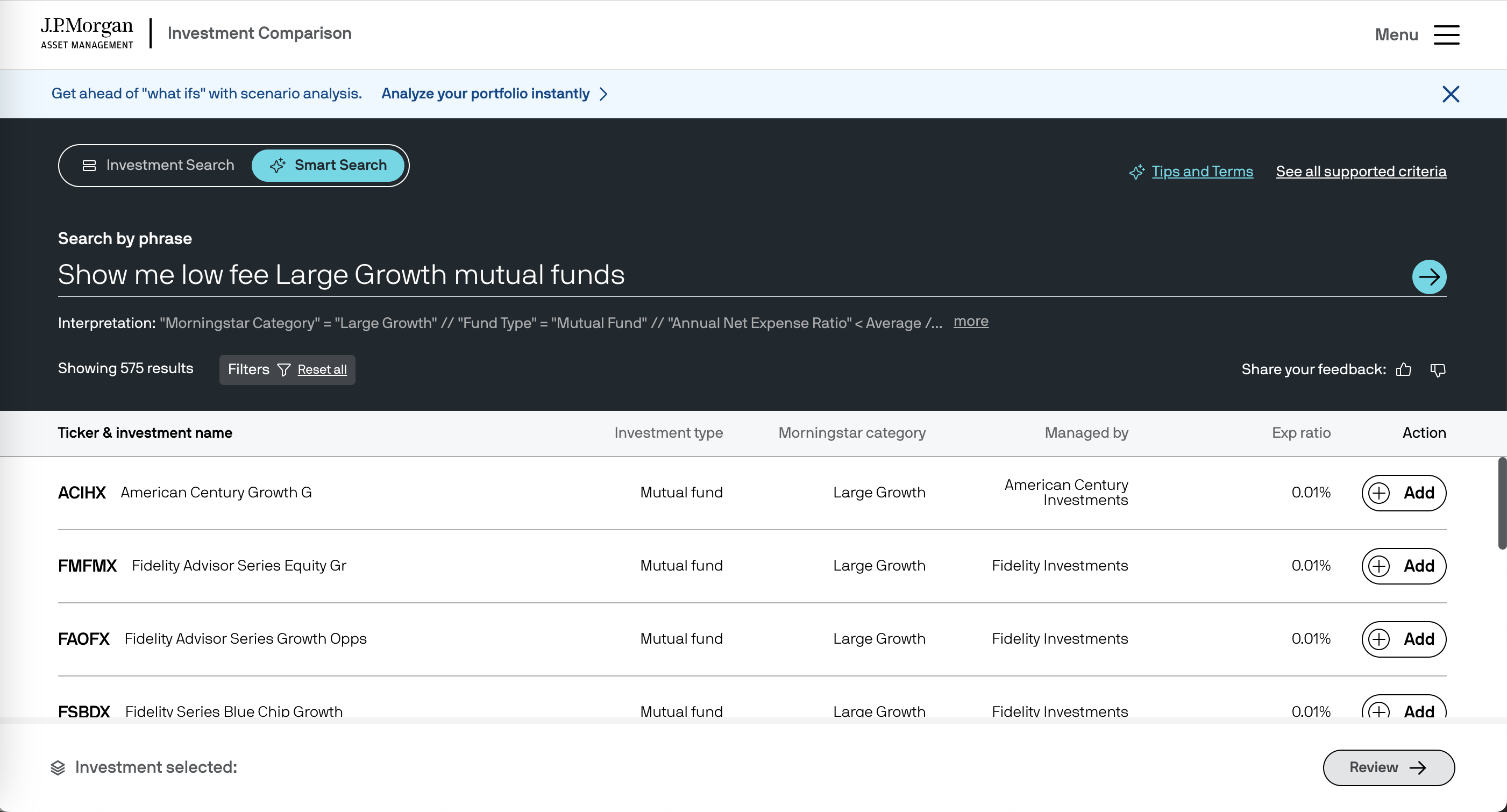Open the Filters panel

tap(248, 370)
